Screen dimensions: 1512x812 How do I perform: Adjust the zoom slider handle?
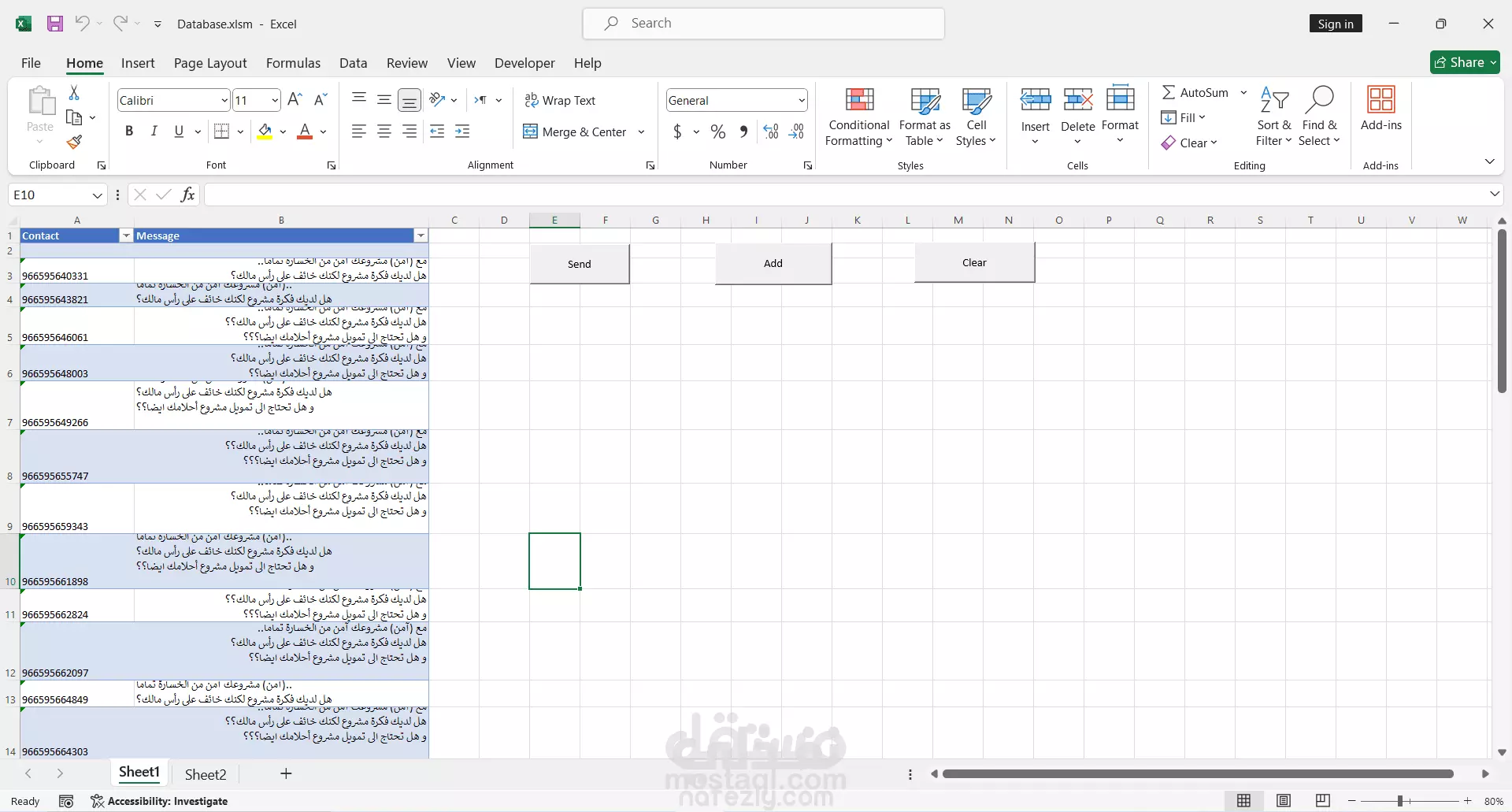(x=1400, y=801)
